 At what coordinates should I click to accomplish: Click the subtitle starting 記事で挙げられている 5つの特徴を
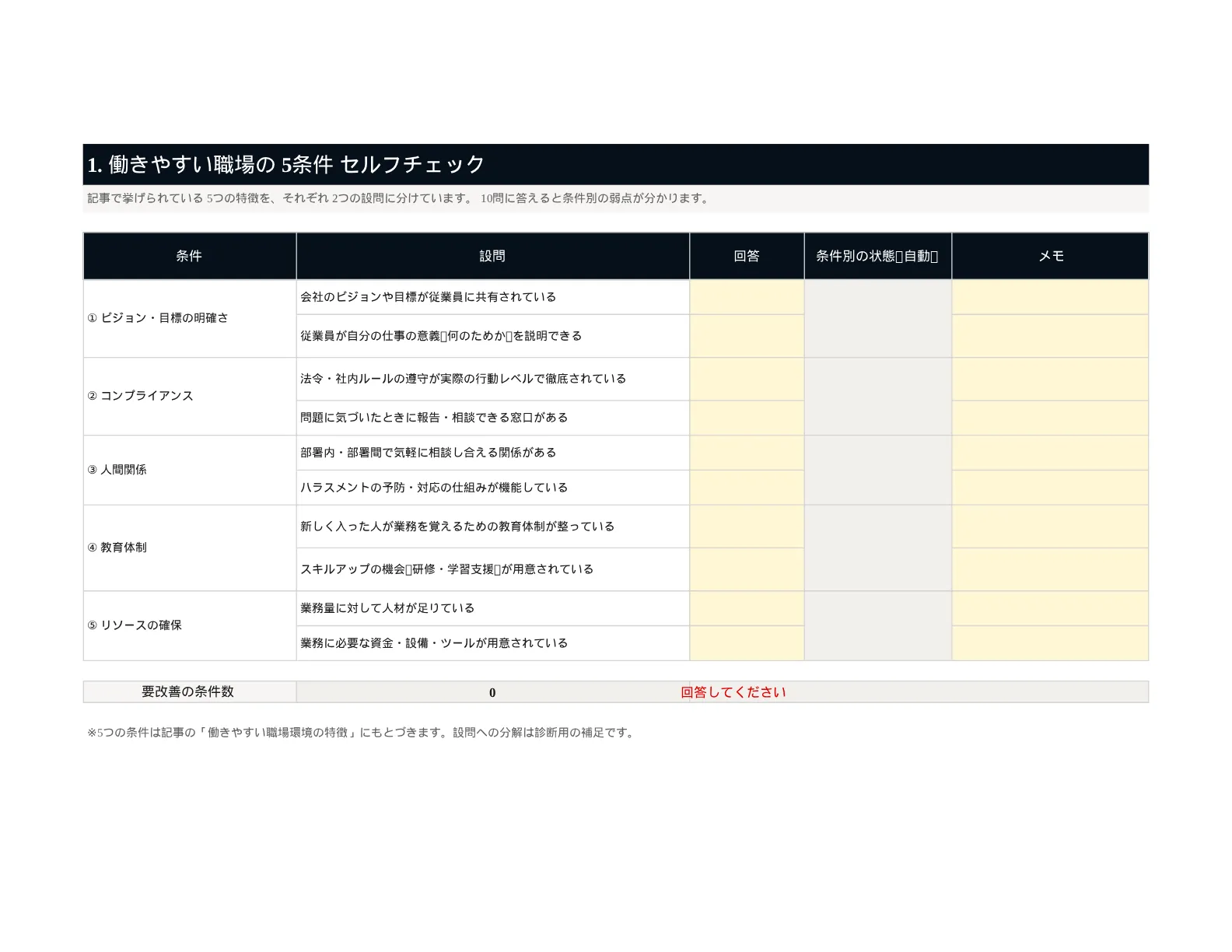click(x=400, y=198)
